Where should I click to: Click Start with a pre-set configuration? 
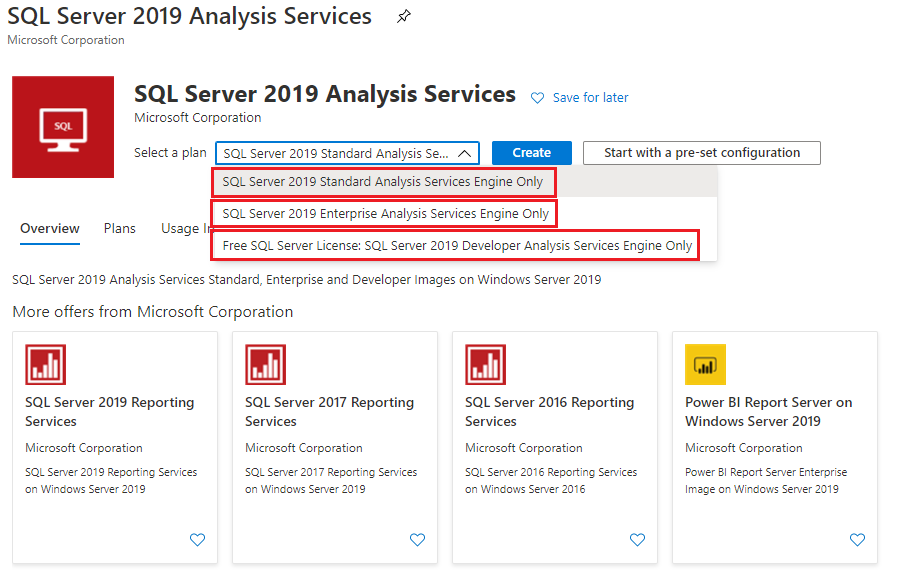pos(702,153)
